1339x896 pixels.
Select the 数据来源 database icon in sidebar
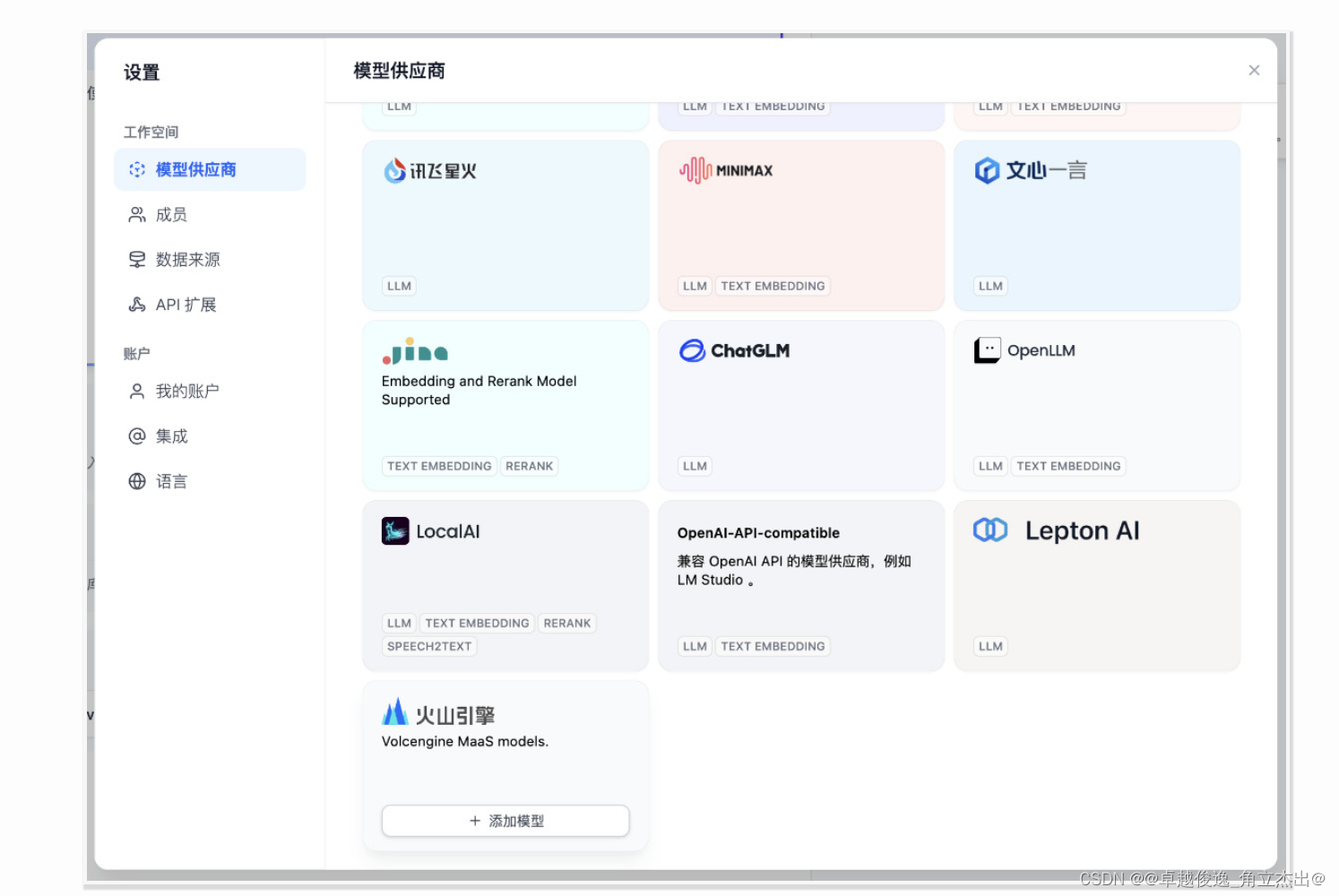[136, 259]
